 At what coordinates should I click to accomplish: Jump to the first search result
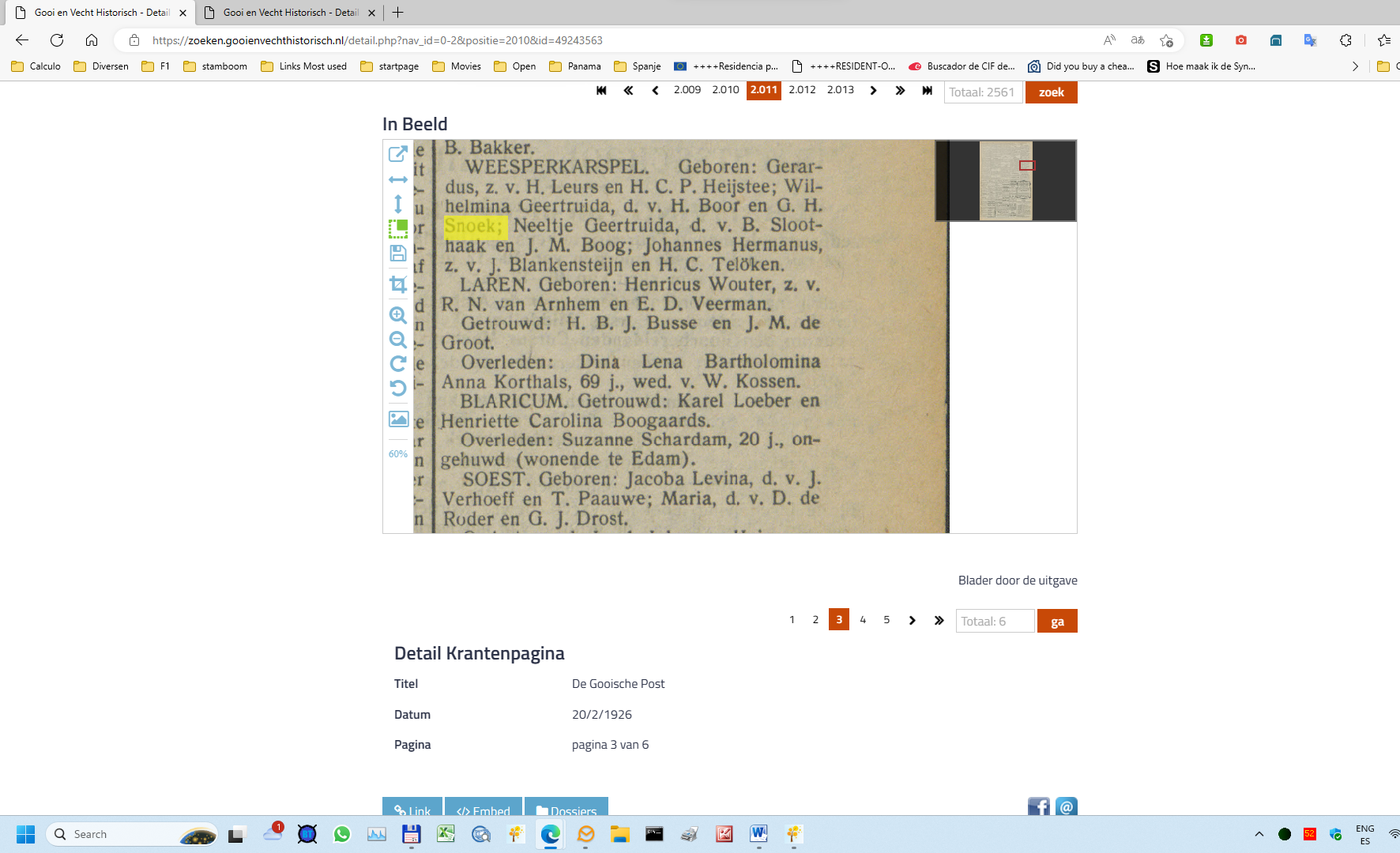pos(601,90)
